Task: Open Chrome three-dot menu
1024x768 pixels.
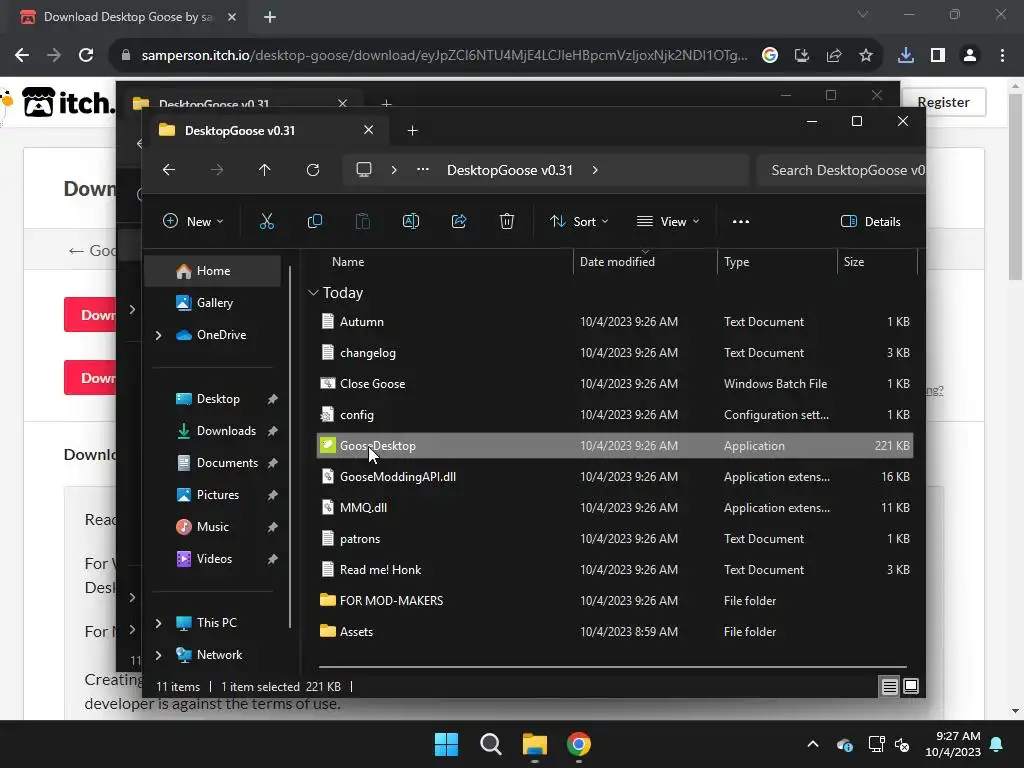Action: click(1002, 56)
